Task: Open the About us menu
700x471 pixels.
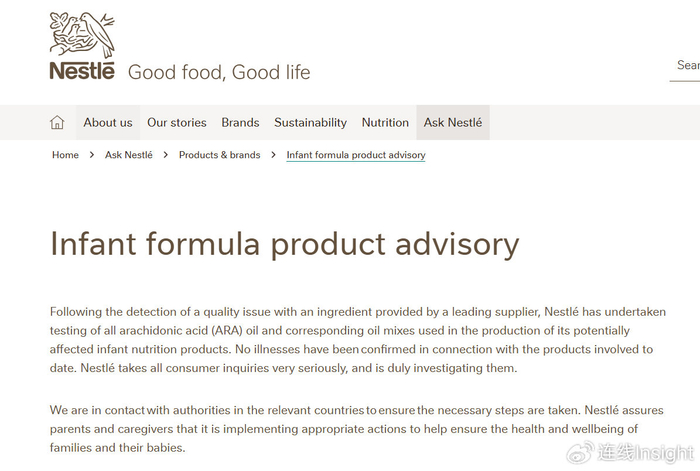Action: coord(108,123)
